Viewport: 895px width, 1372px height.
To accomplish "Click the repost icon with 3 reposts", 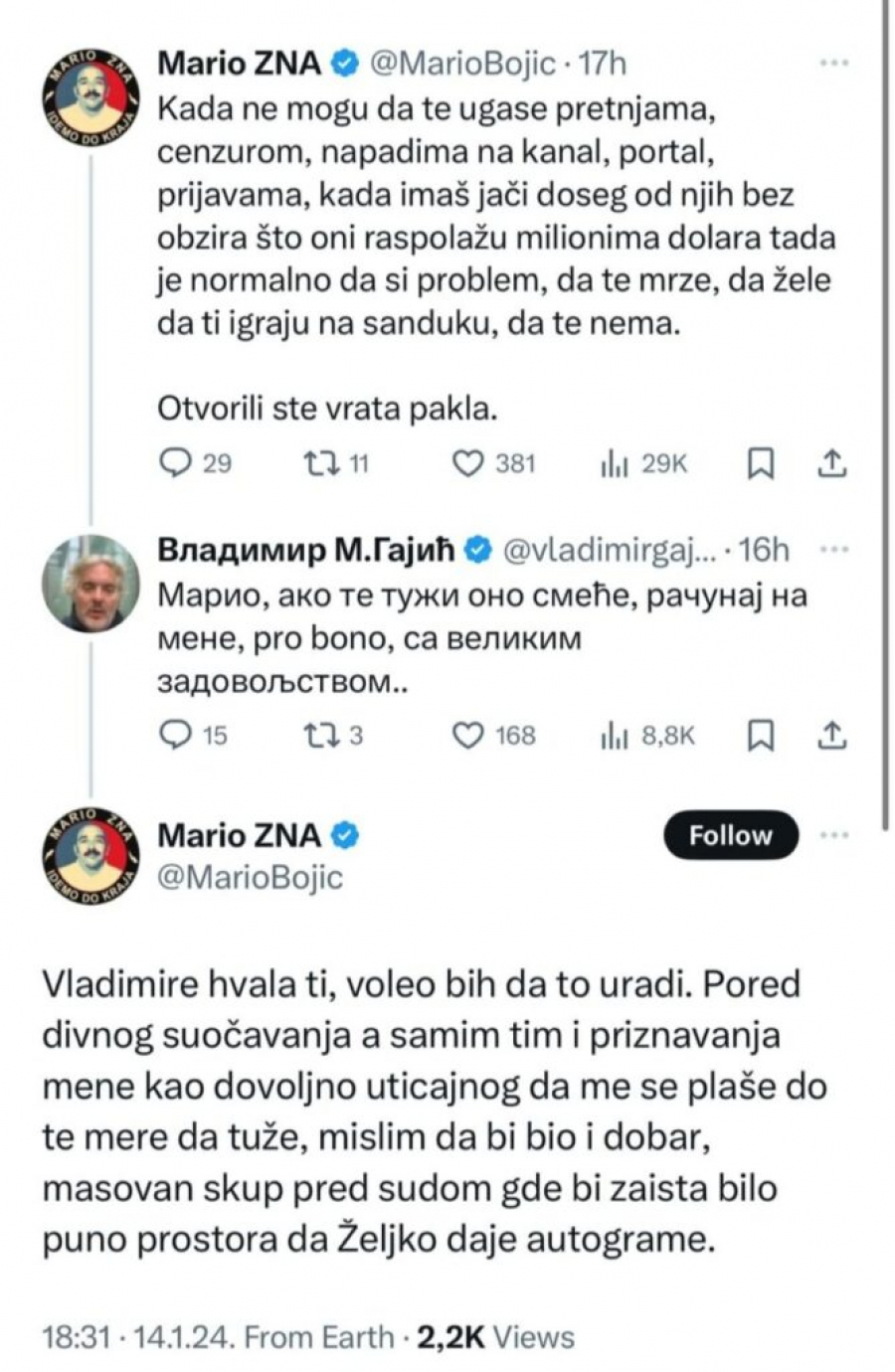I will (x=321, y=736).
